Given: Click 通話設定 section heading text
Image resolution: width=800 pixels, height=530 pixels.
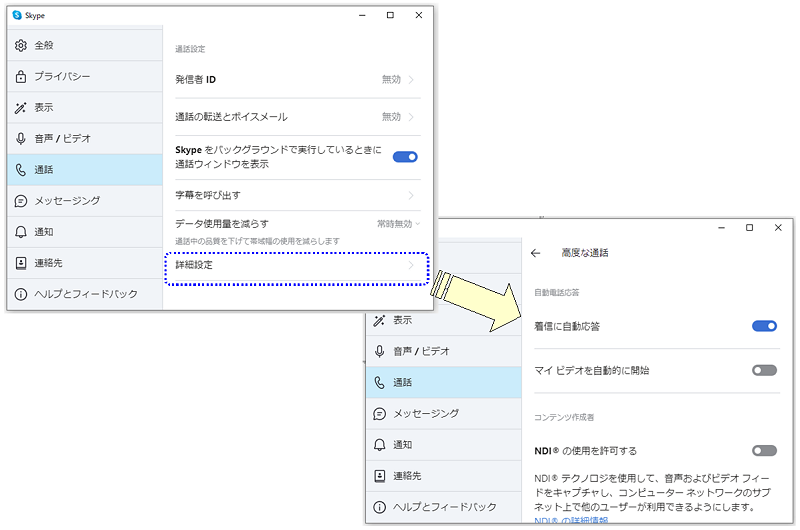Looking at the screenshot, I should tap(190, 49).
